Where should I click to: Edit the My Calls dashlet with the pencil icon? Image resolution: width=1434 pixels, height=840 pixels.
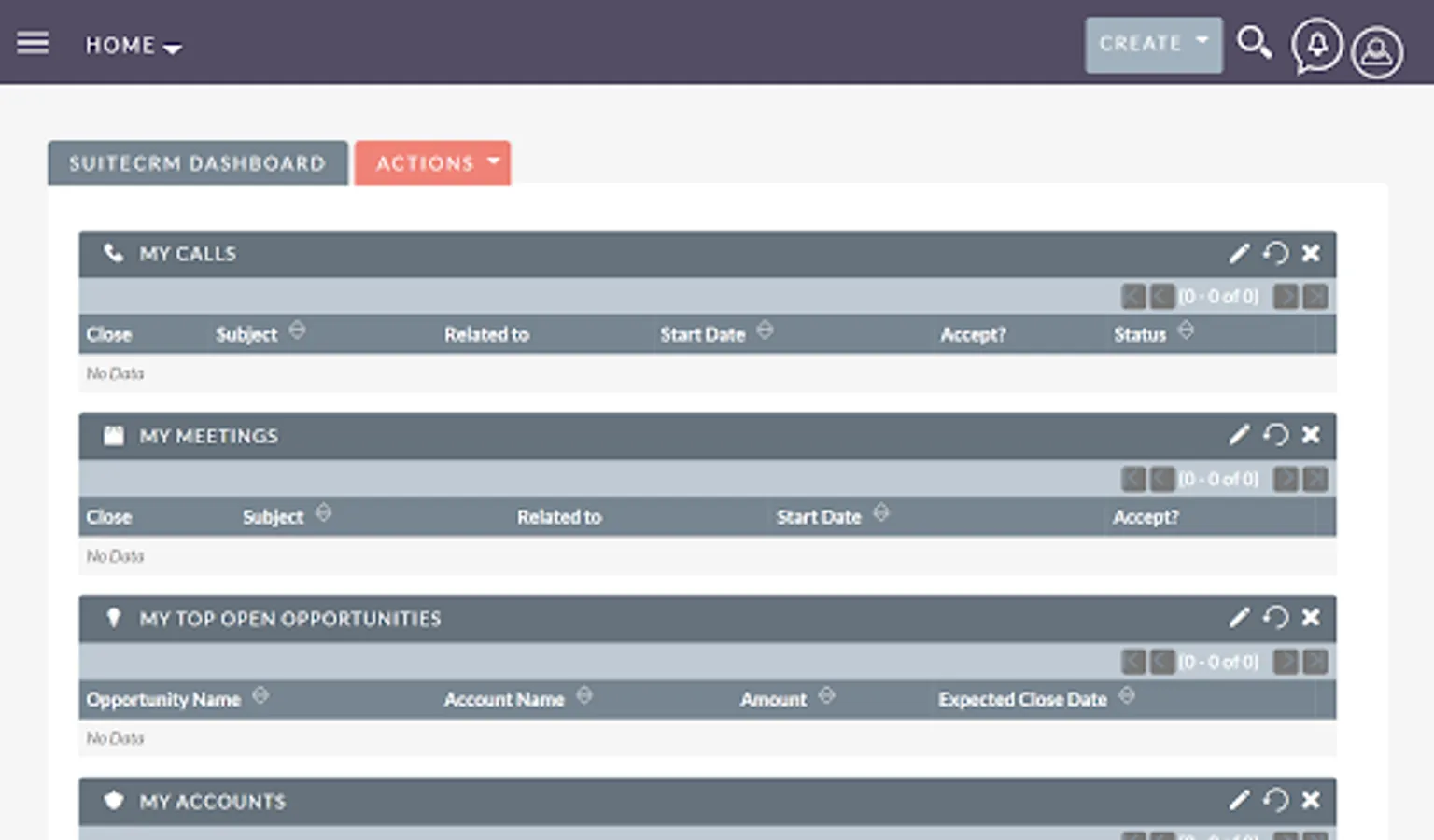(x=1239, y=253)
